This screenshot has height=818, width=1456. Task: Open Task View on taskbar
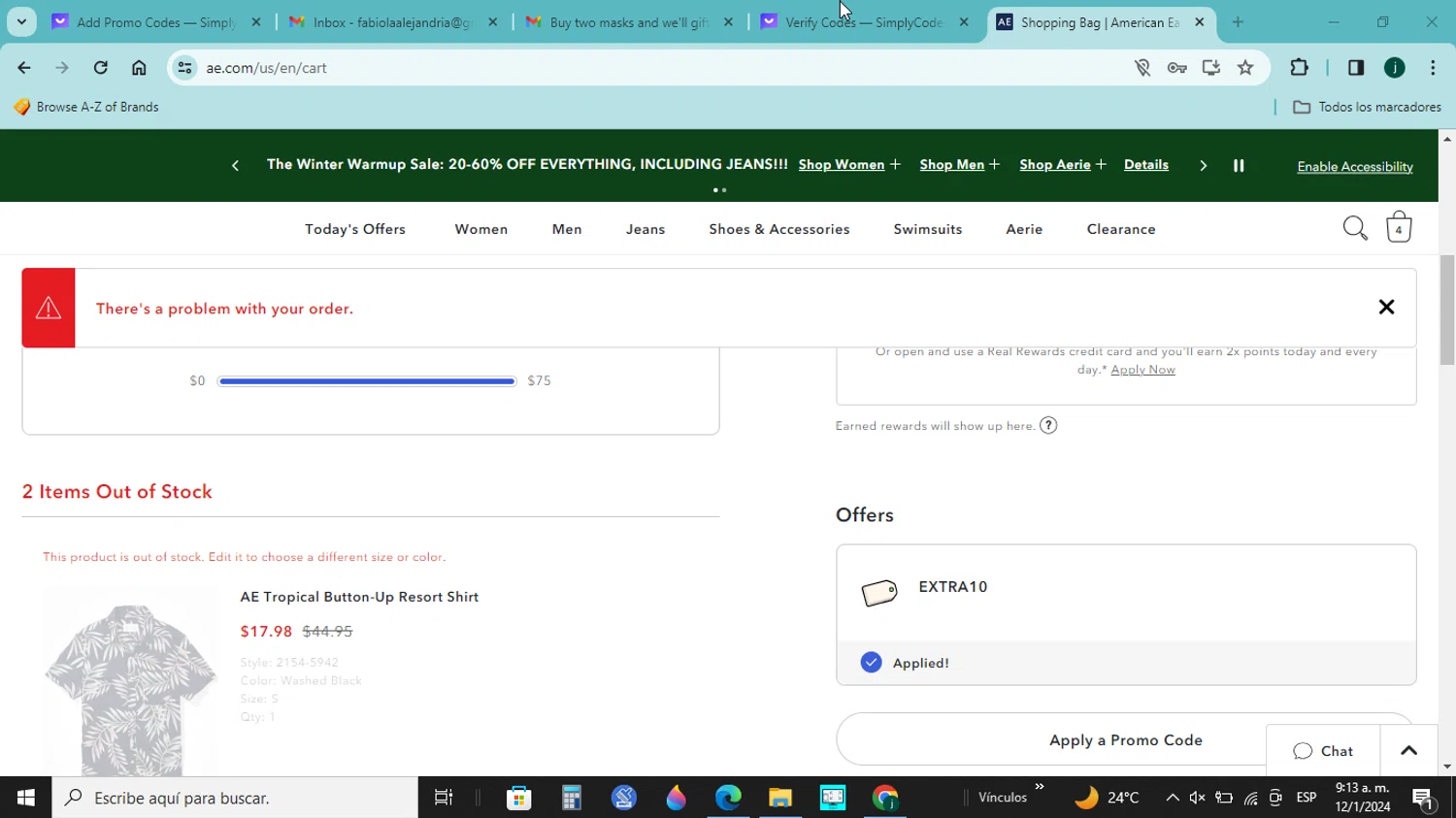[444, 798]
